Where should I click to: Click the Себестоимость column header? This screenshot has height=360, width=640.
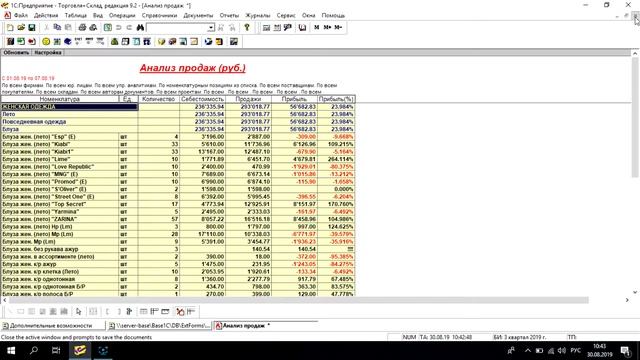(202, 99)
